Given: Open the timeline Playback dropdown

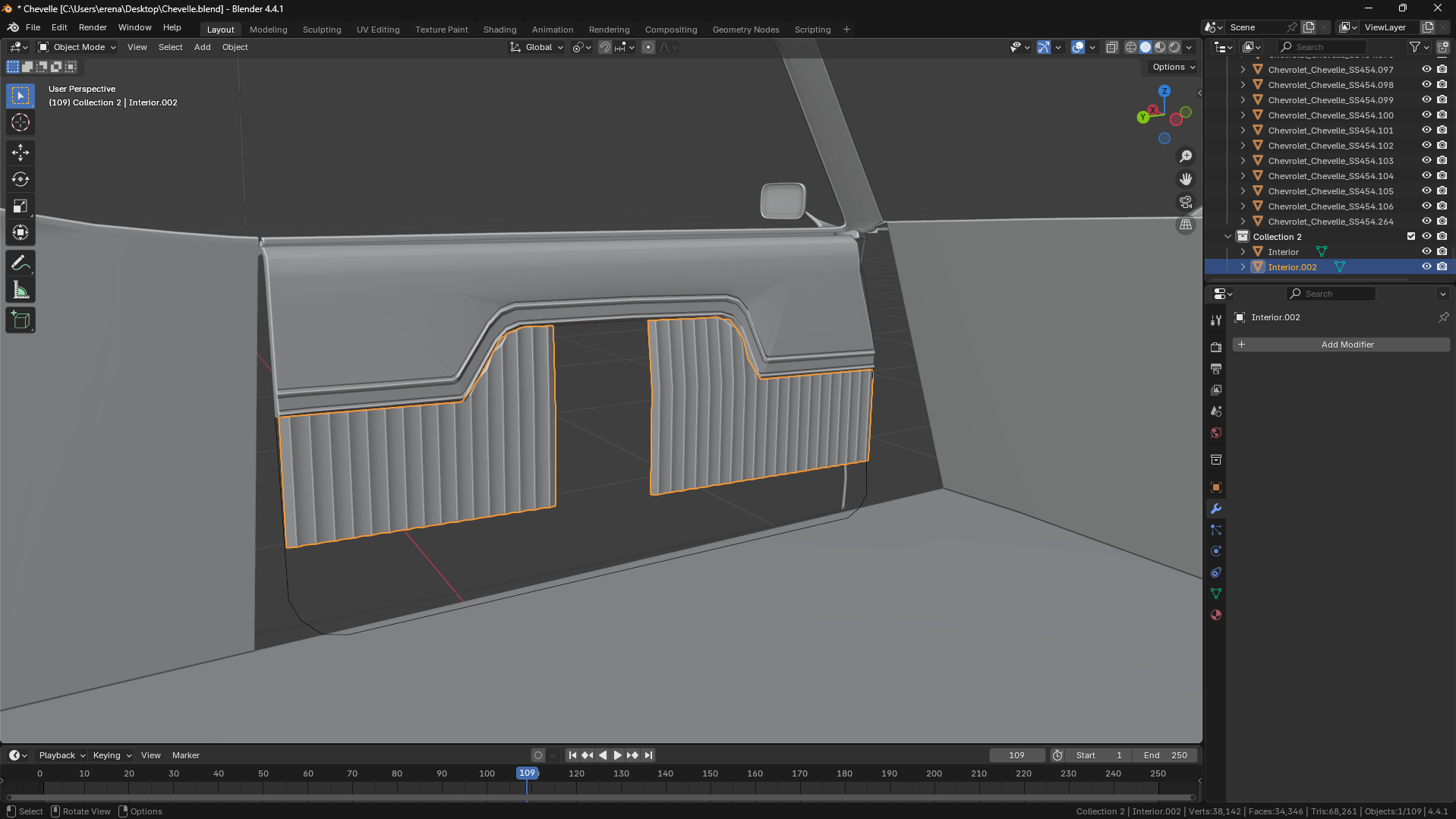Looking at the screenshot, I should pos(61,755).
